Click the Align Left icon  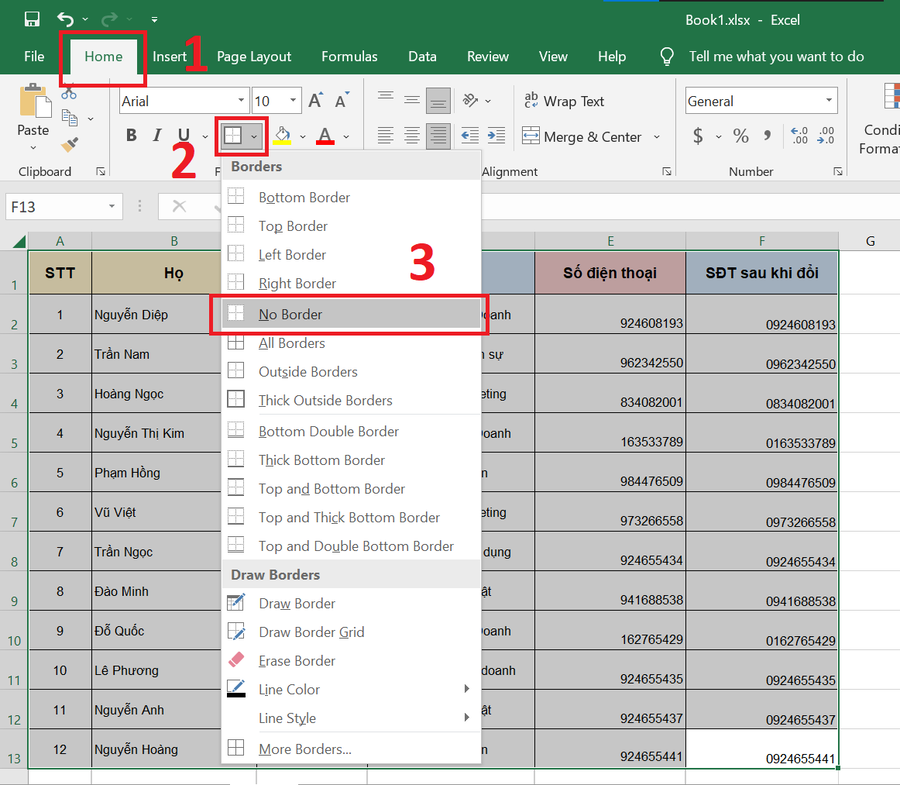coord(386,135)
